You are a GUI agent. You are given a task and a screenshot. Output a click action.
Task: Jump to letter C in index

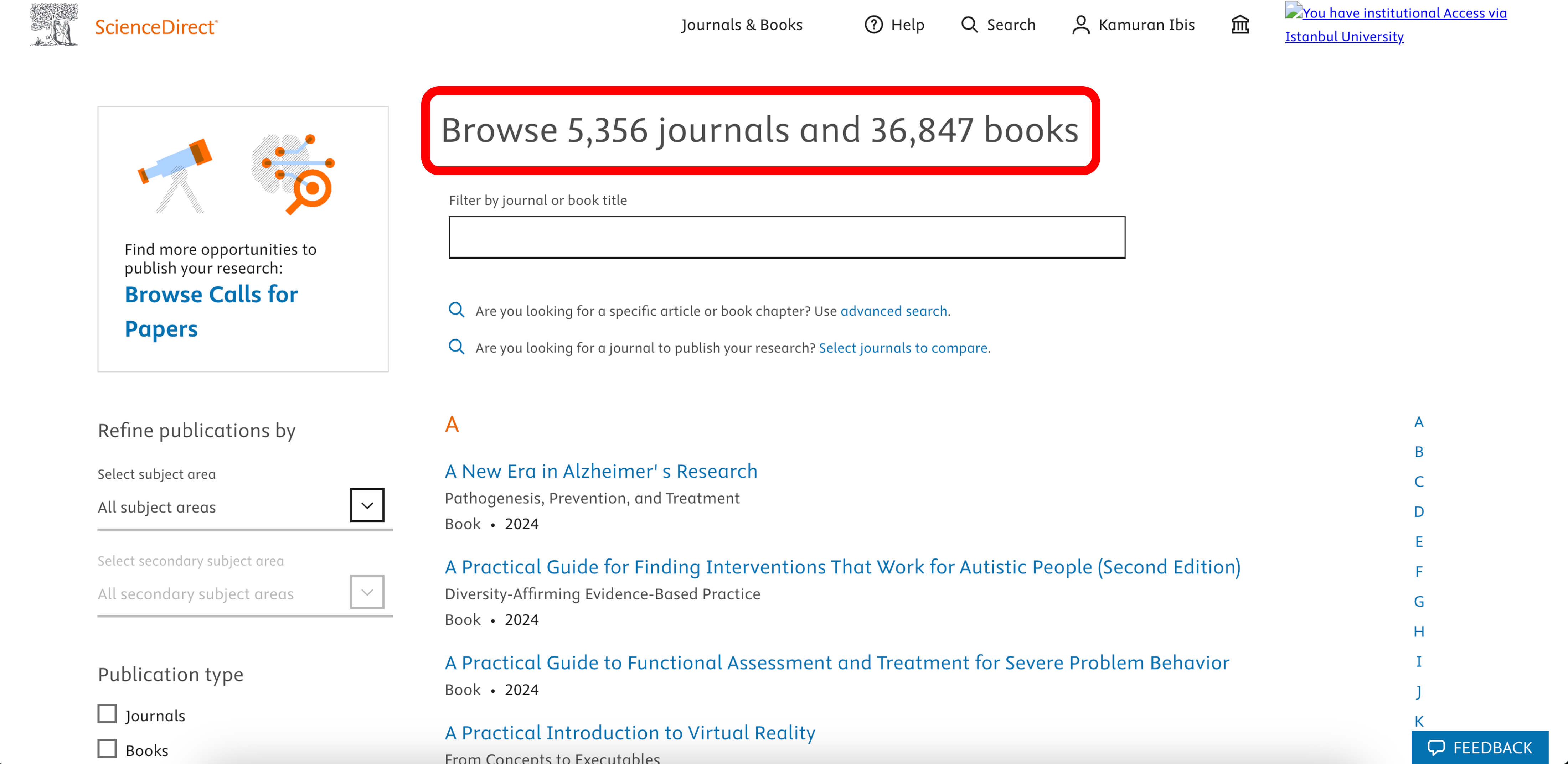pyautogui.click(x=1419, y=482)
